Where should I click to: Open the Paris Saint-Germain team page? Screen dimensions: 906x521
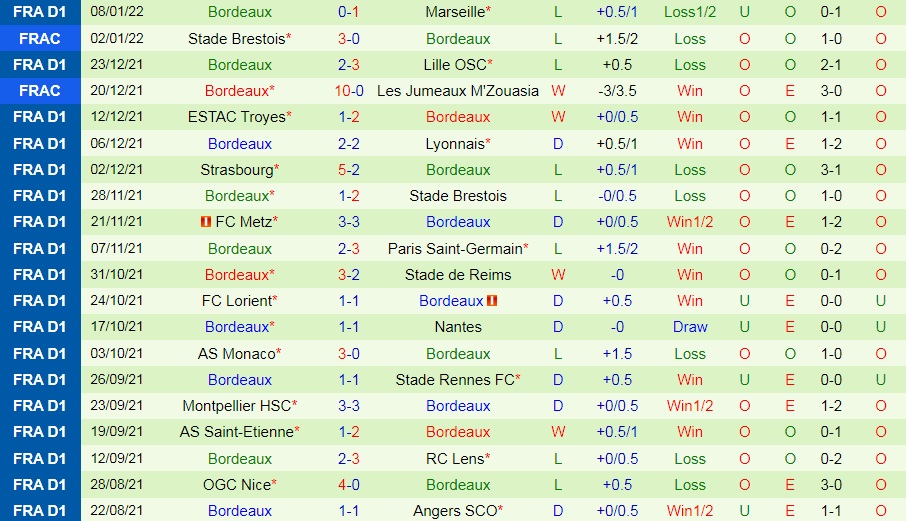click(455, 248)
